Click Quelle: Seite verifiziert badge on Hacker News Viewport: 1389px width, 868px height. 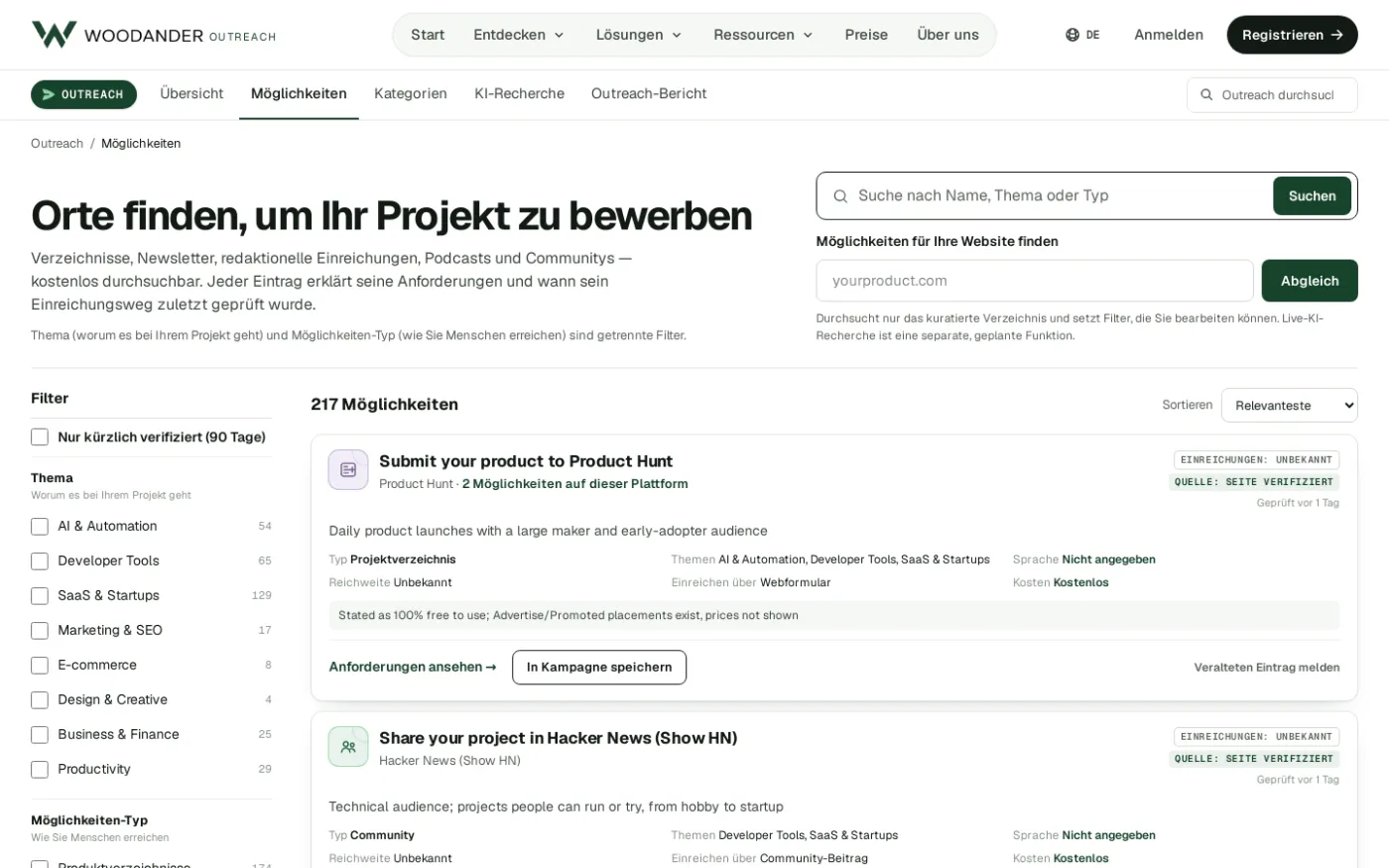tap(1254, 759)
